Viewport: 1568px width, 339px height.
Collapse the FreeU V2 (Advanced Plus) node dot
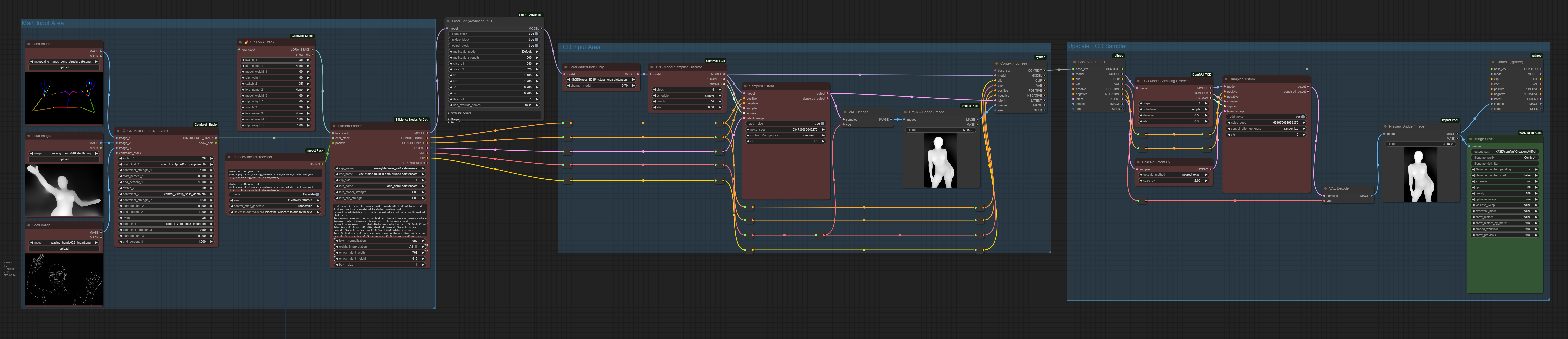point(448,21)
